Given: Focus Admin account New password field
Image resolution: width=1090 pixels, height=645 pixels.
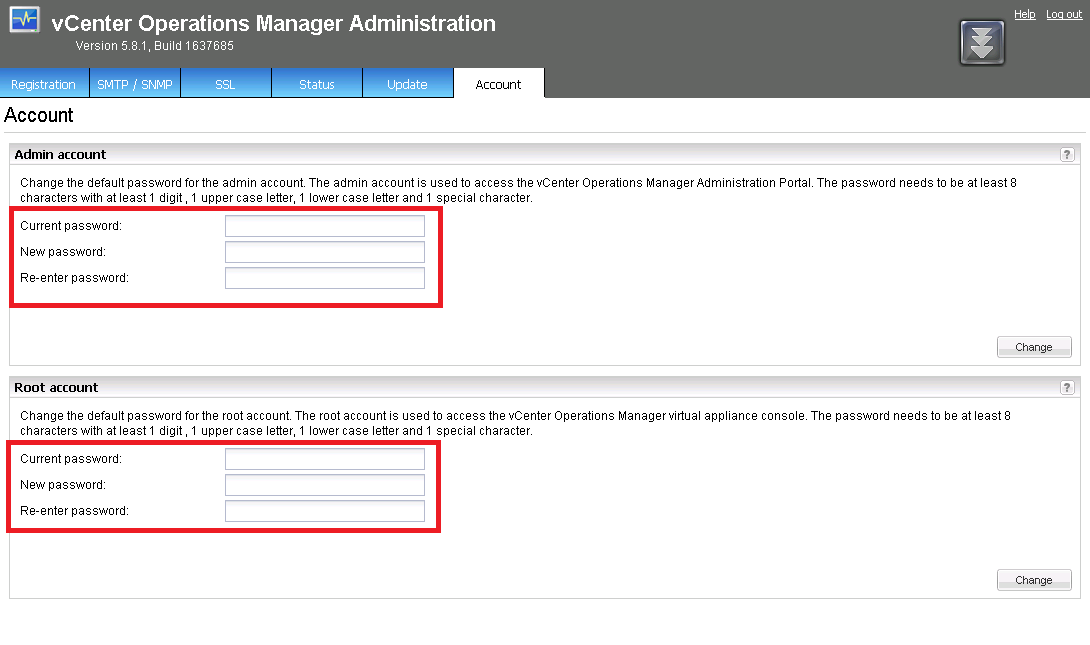Looking at the screenshot, I should 325,252.
